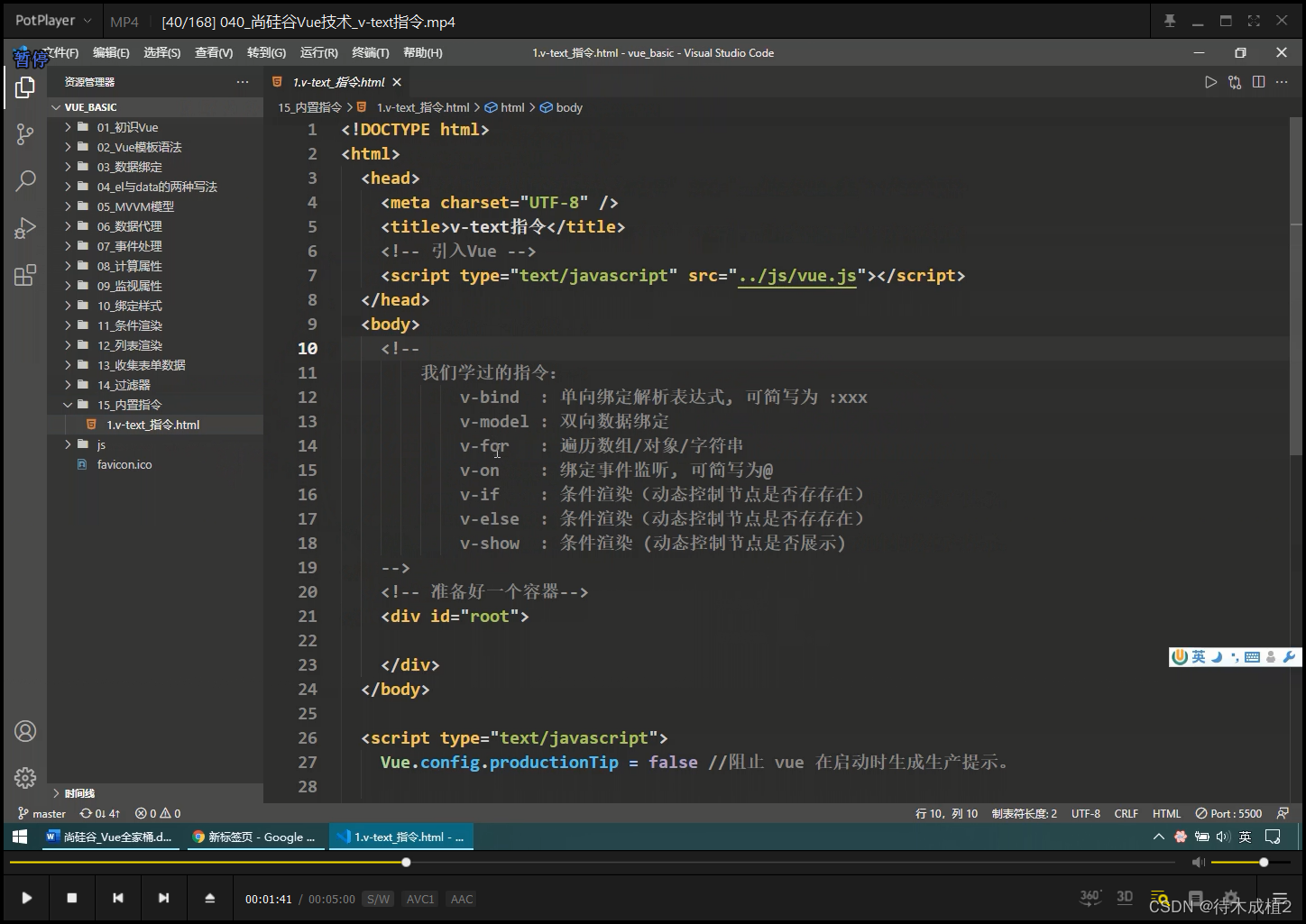Open the 查看(V) menu

pos(214,53)
